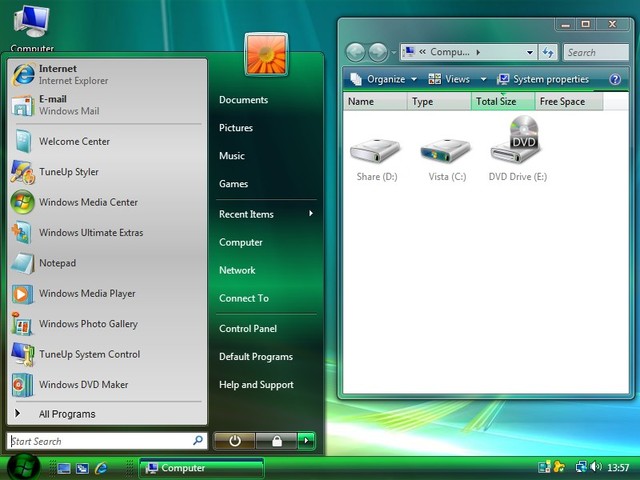This screenshot has width=640, height=480.
Task: Open Music from Start menu
Action: coord(232,156)
